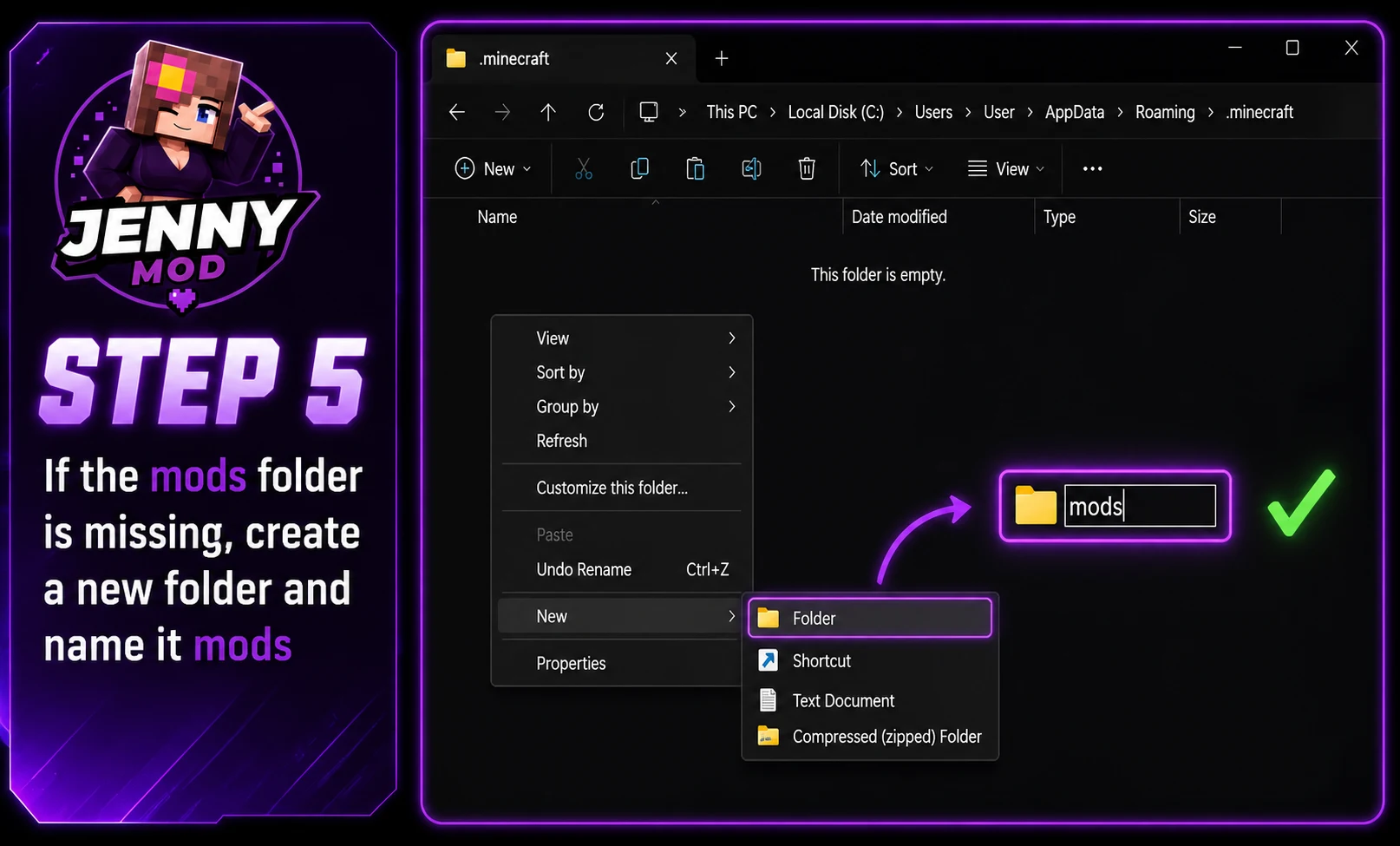The height and width of the screenshot is (846, 1400).
Task: Minimize the File Explorer window
Action: [1235, 48]
